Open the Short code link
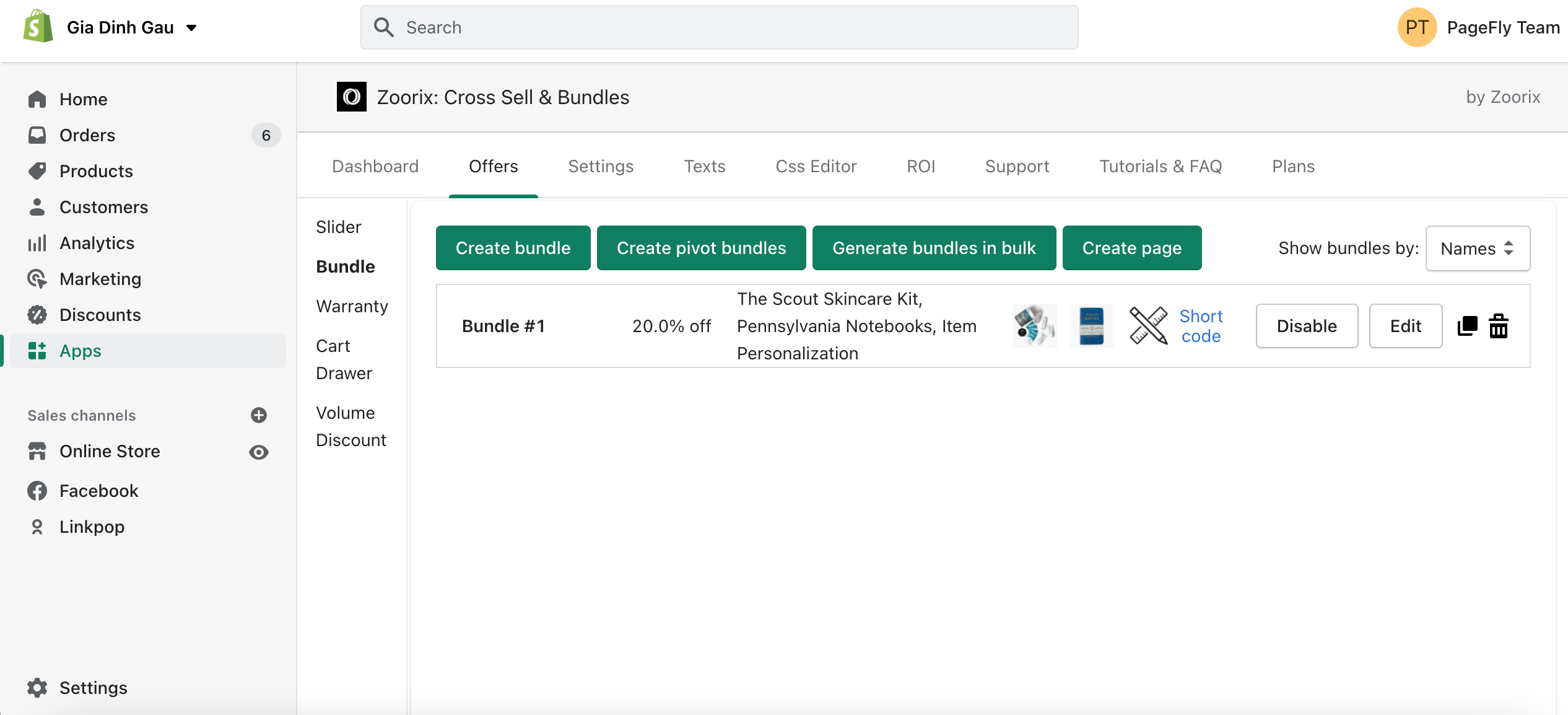 pos(1201,326)
